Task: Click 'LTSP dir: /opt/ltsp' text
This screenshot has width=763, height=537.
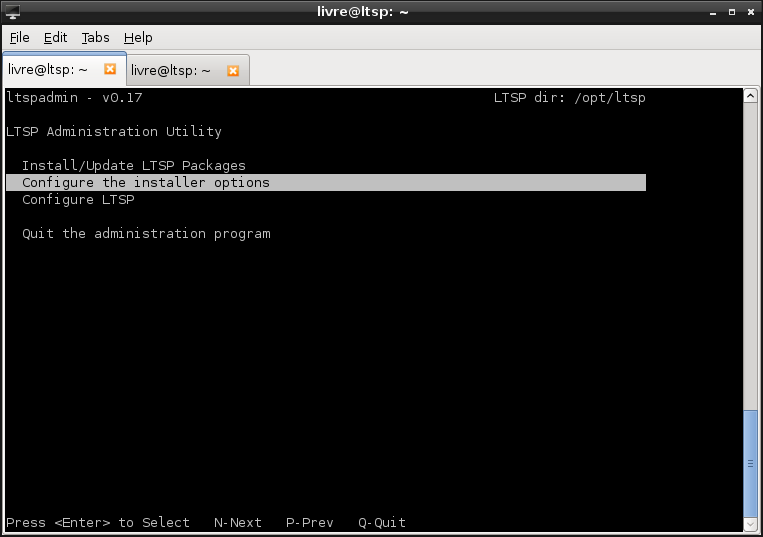Action: [570, 97]
